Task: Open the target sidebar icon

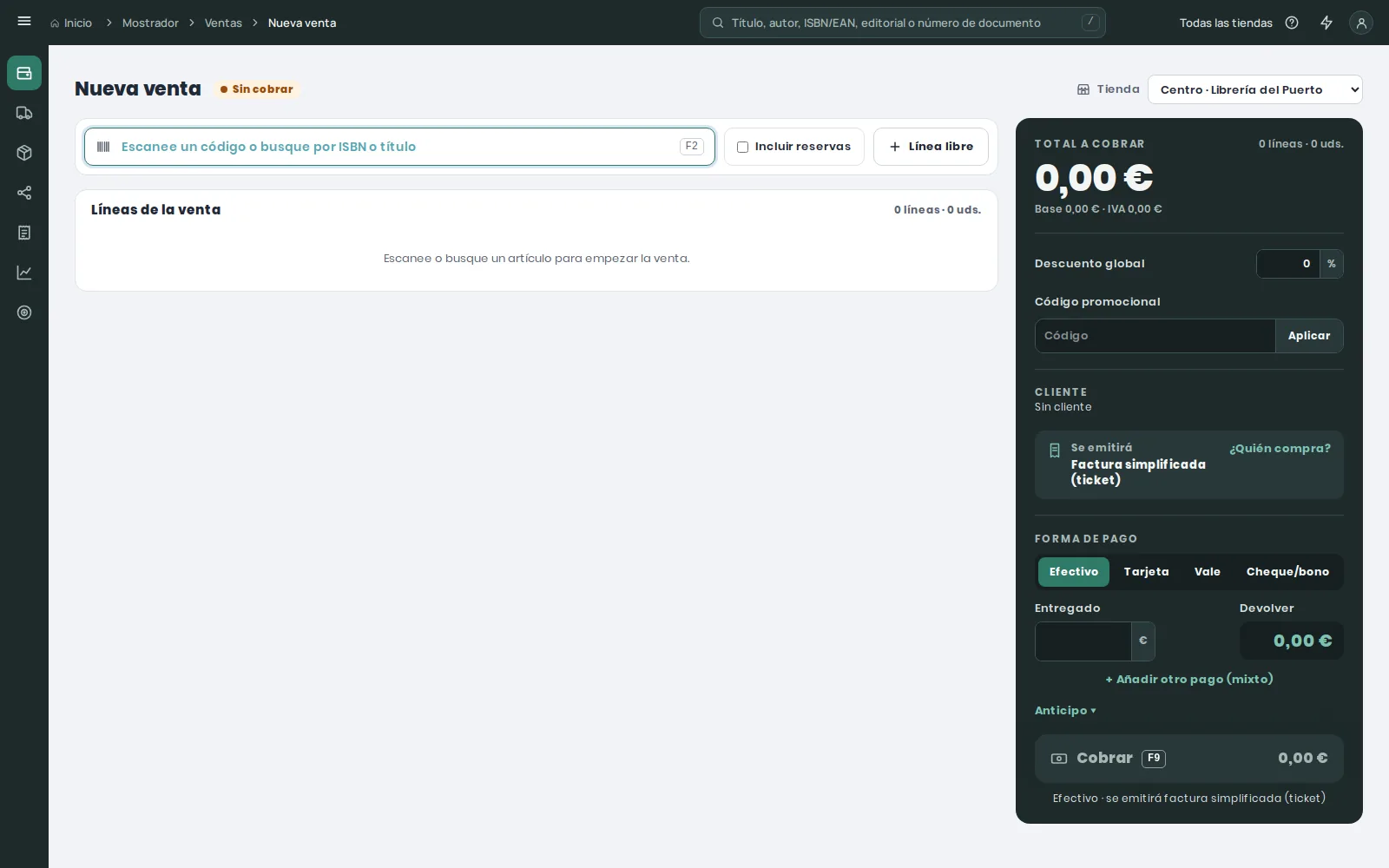Action: [24, 312]
